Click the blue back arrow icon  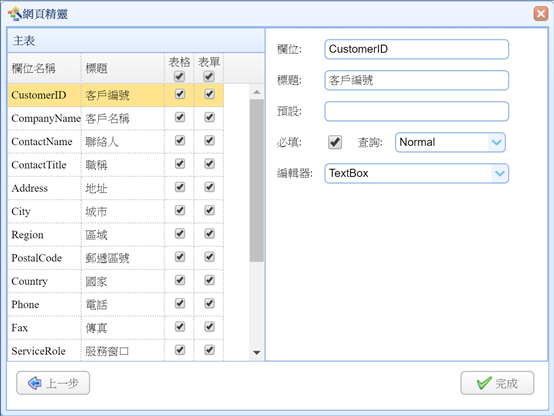pyautogui.click(x=34, y=383)
